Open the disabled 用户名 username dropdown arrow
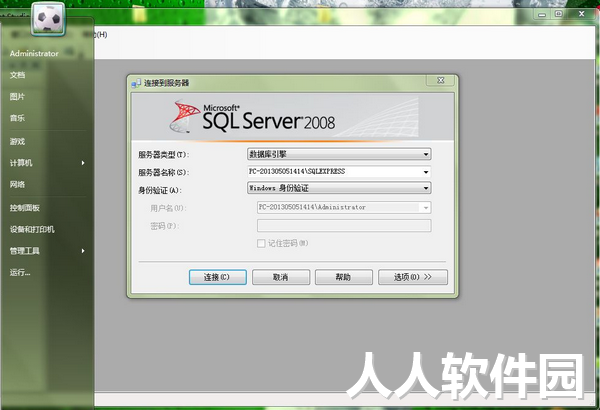 pyautogui.click(x=426, y=207)
